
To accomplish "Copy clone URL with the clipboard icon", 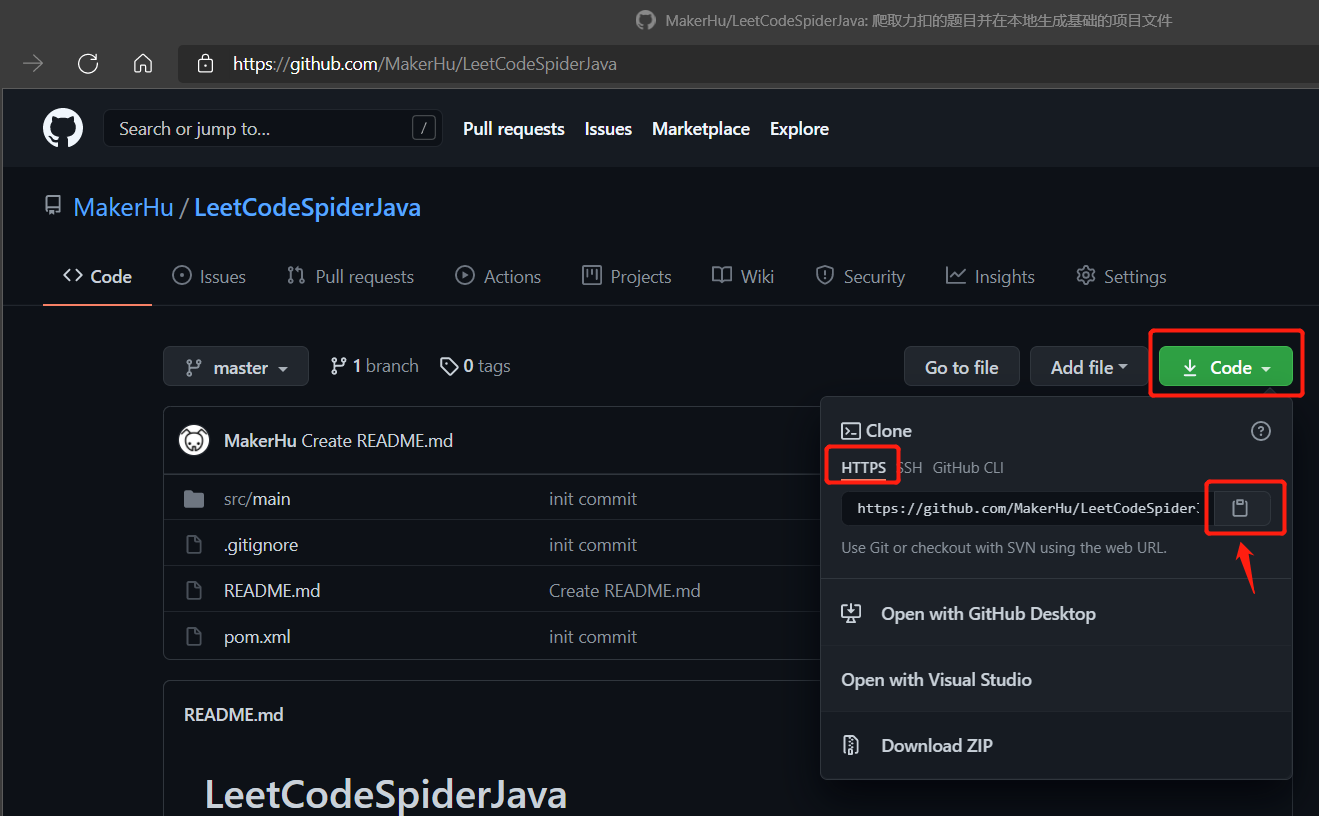I will pos(1240,508).
